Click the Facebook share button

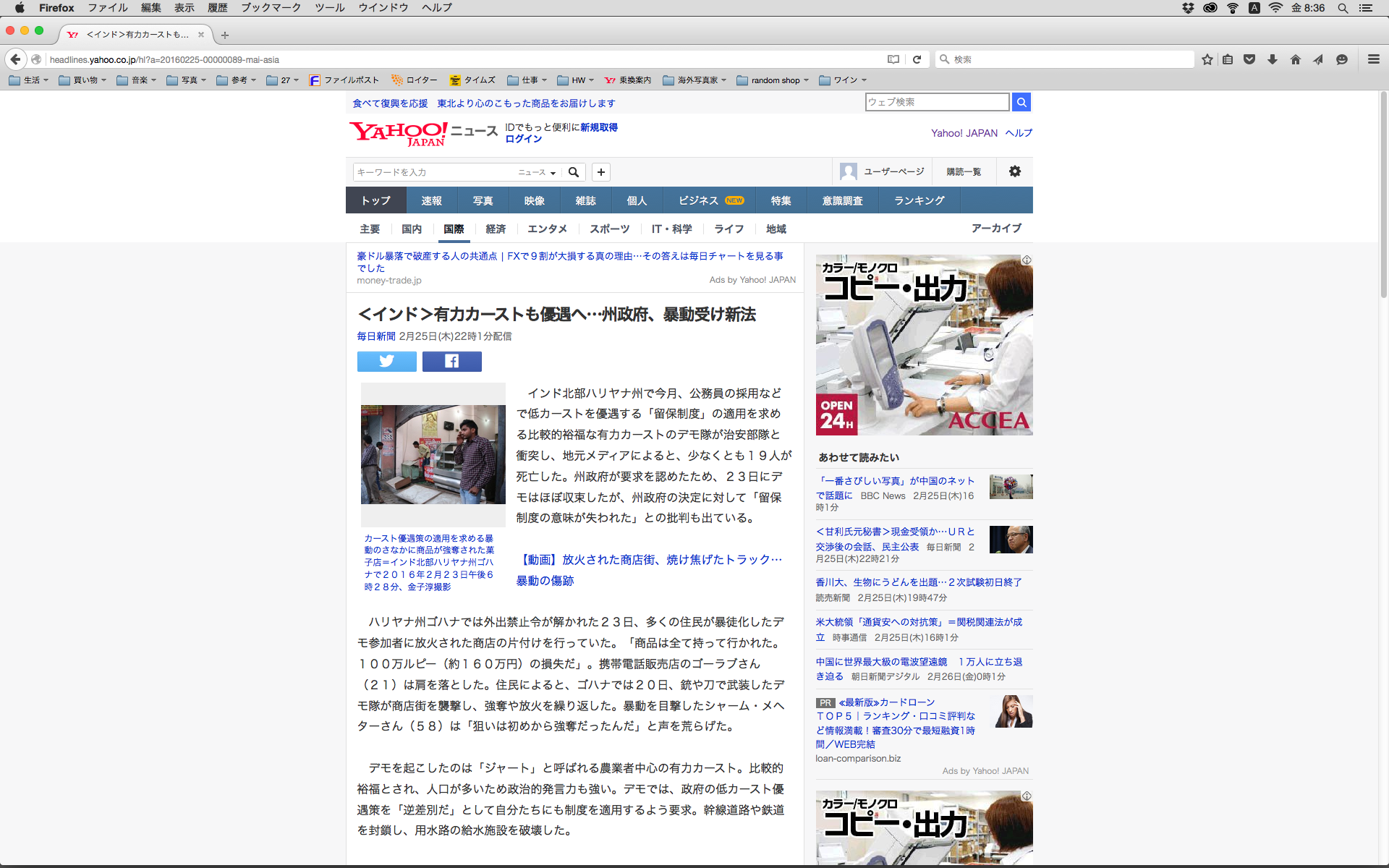[451, 361]
